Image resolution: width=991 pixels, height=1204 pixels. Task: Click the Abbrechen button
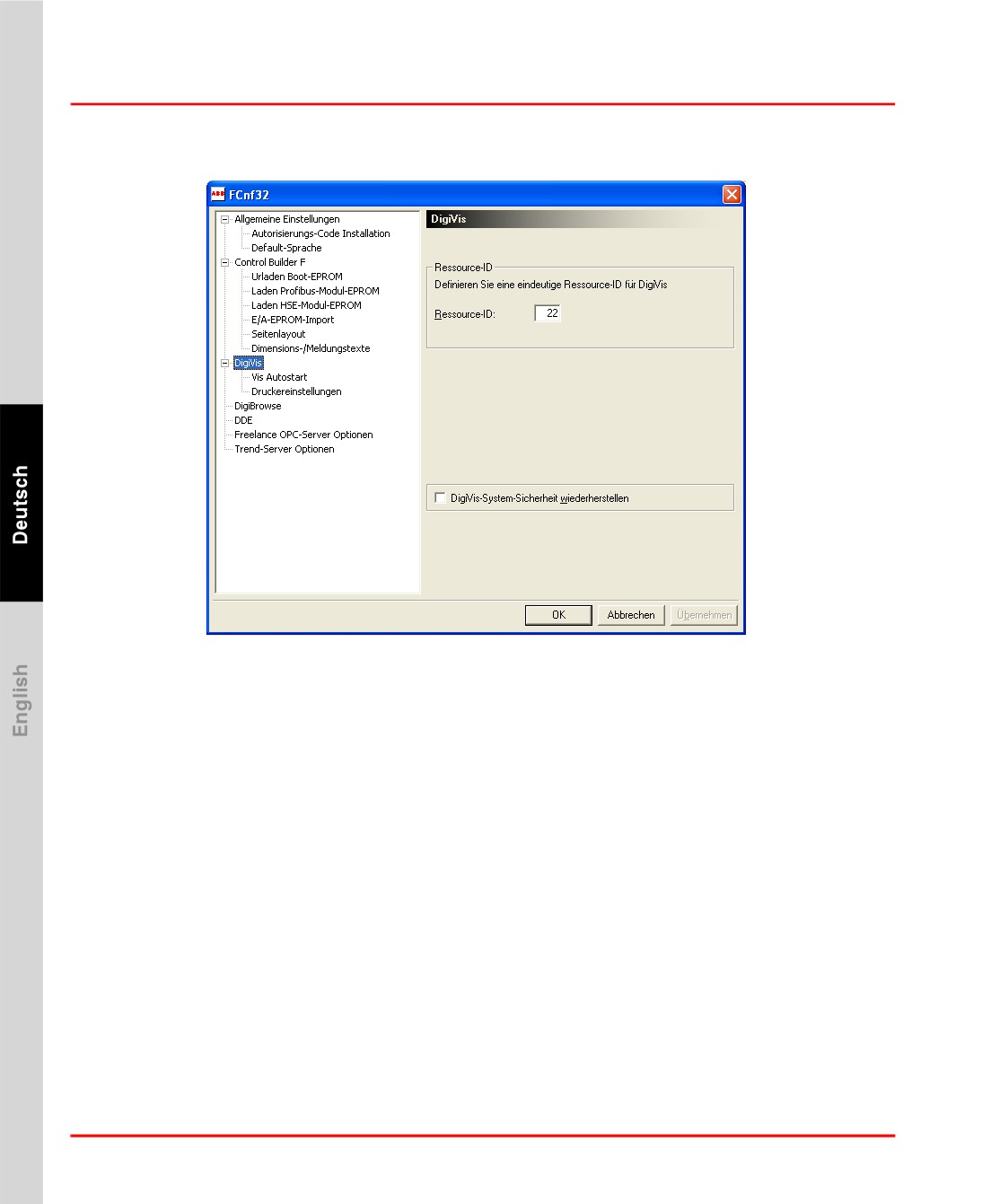coord(631,615)
